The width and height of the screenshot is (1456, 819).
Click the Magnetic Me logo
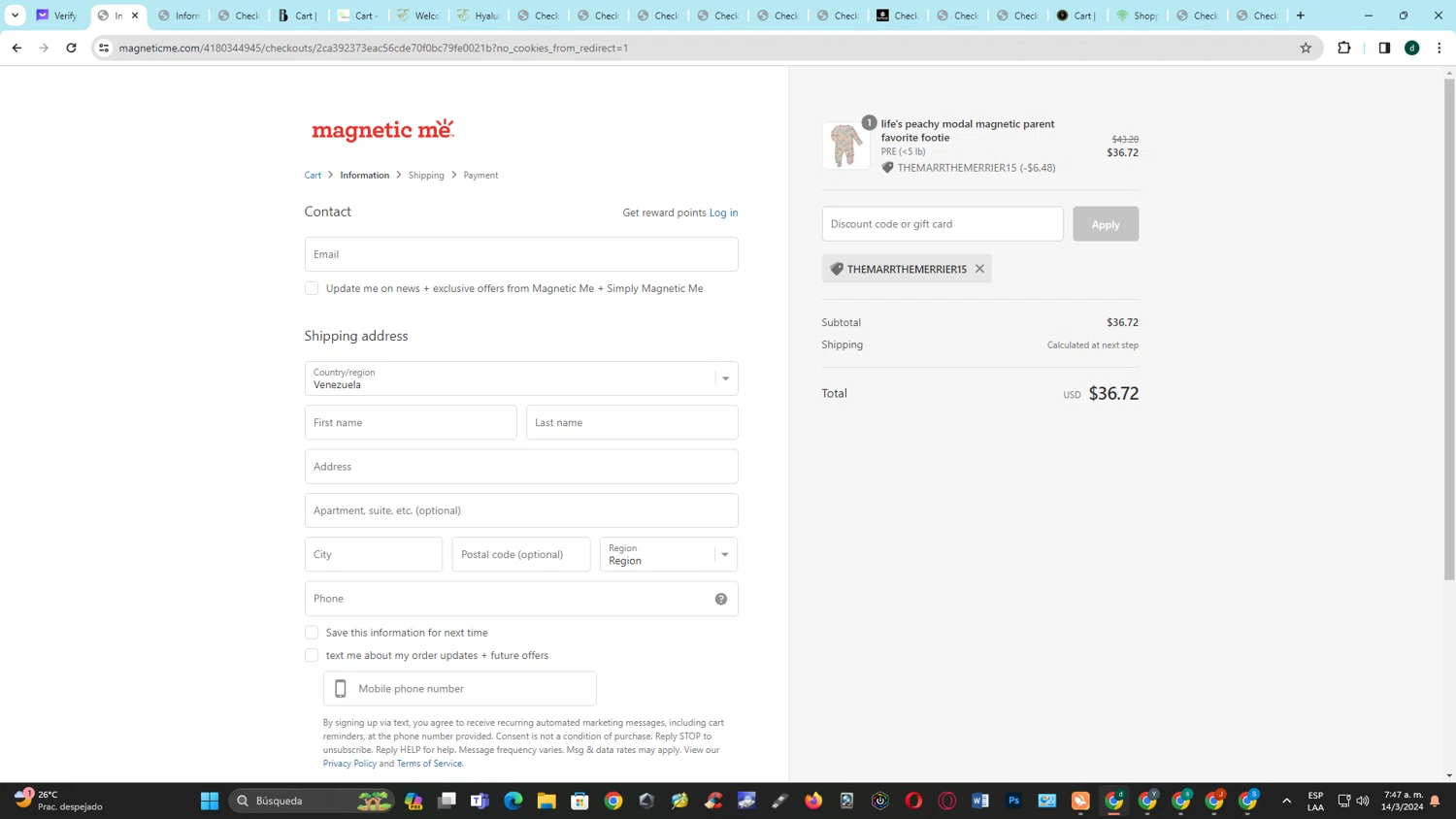pos(382,130)
